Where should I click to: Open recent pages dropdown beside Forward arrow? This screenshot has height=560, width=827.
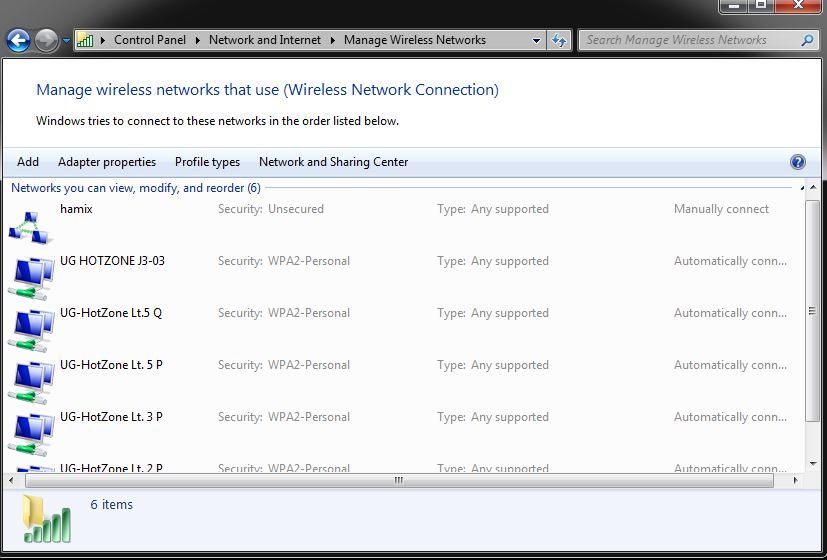[x=66, y=40]
